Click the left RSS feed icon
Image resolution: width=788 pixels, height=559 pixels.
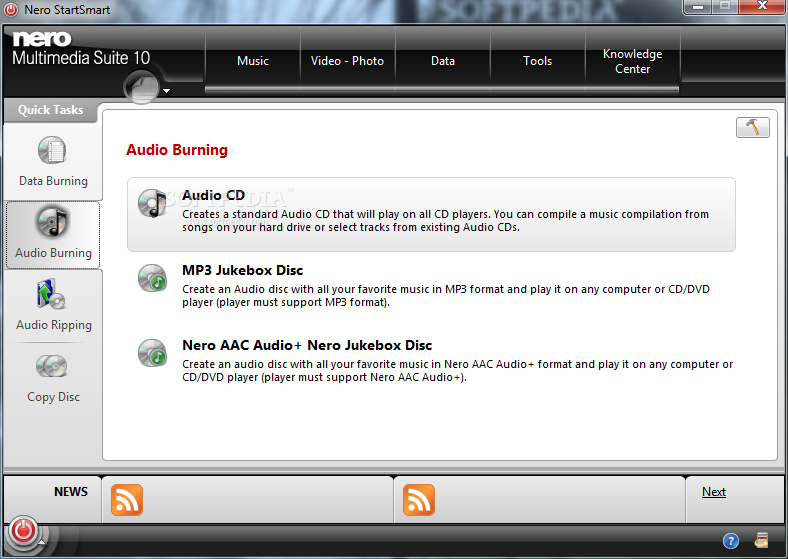(127, 500)
